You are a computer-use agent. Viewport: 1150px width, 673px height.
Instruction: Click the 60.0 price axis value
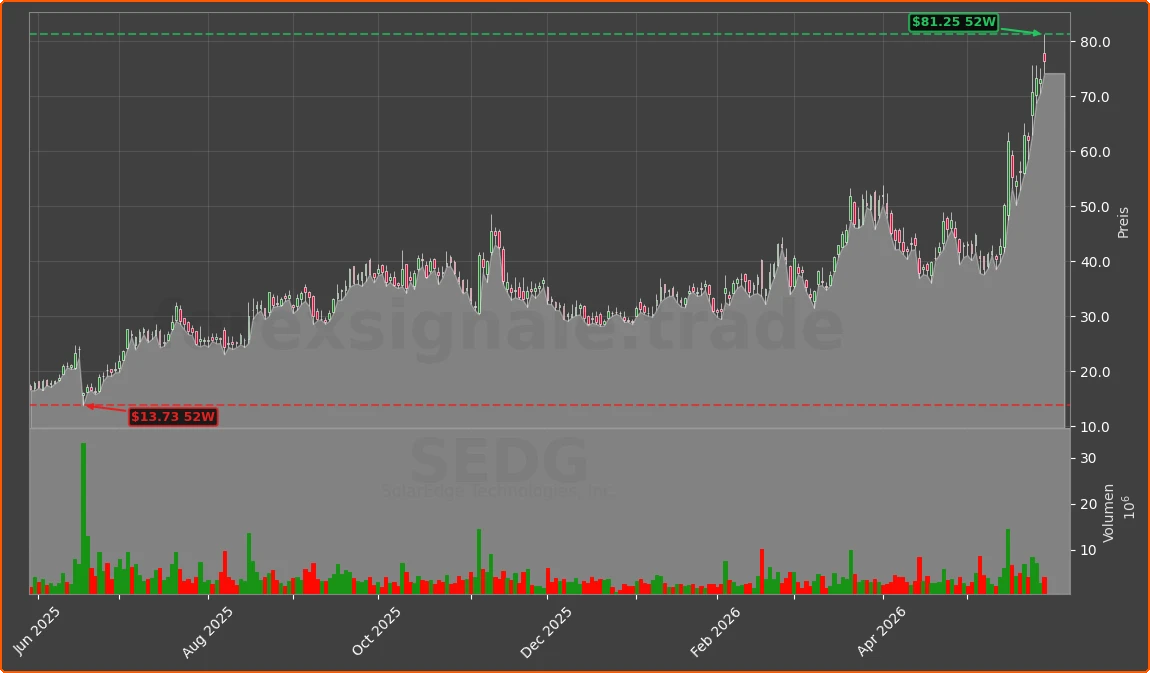[1095, 152]
